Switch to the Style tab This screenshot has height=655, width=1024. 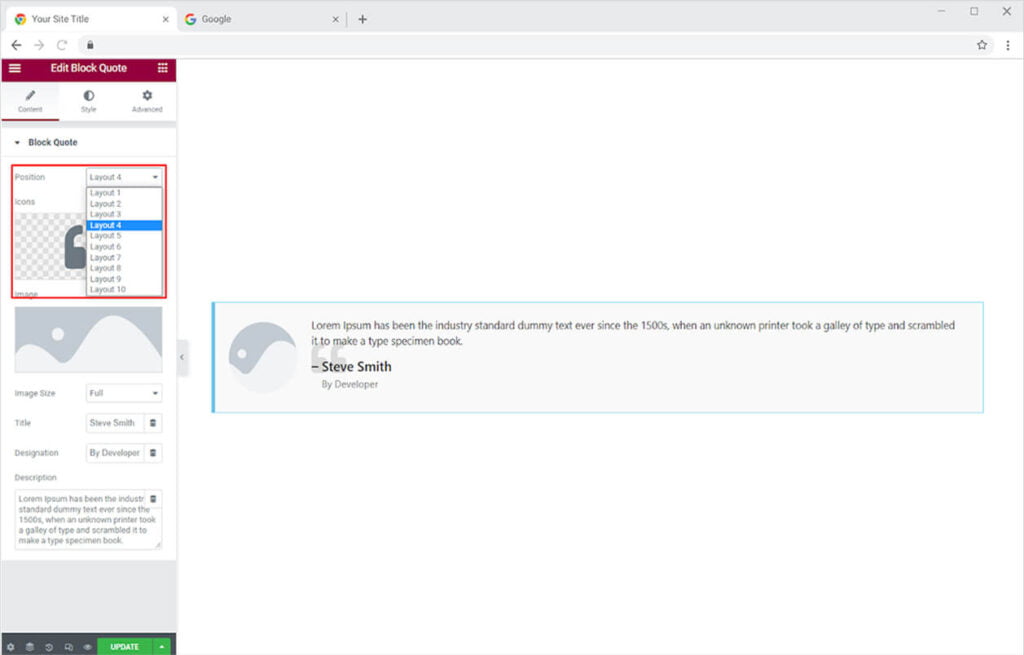coord(88,101)
